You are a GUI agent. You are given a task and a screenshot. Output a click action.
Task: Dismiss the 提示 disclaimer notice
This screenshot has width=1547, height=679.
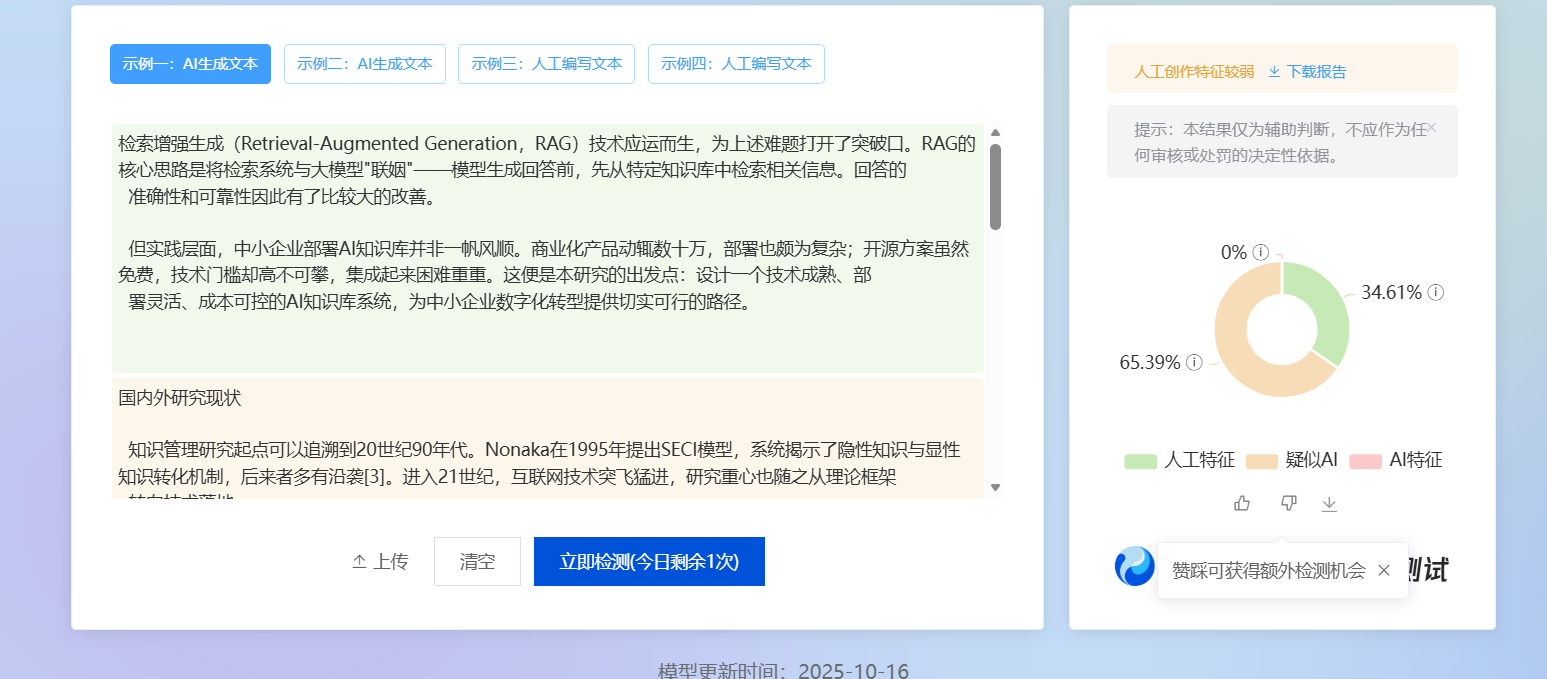point(1432,128)
